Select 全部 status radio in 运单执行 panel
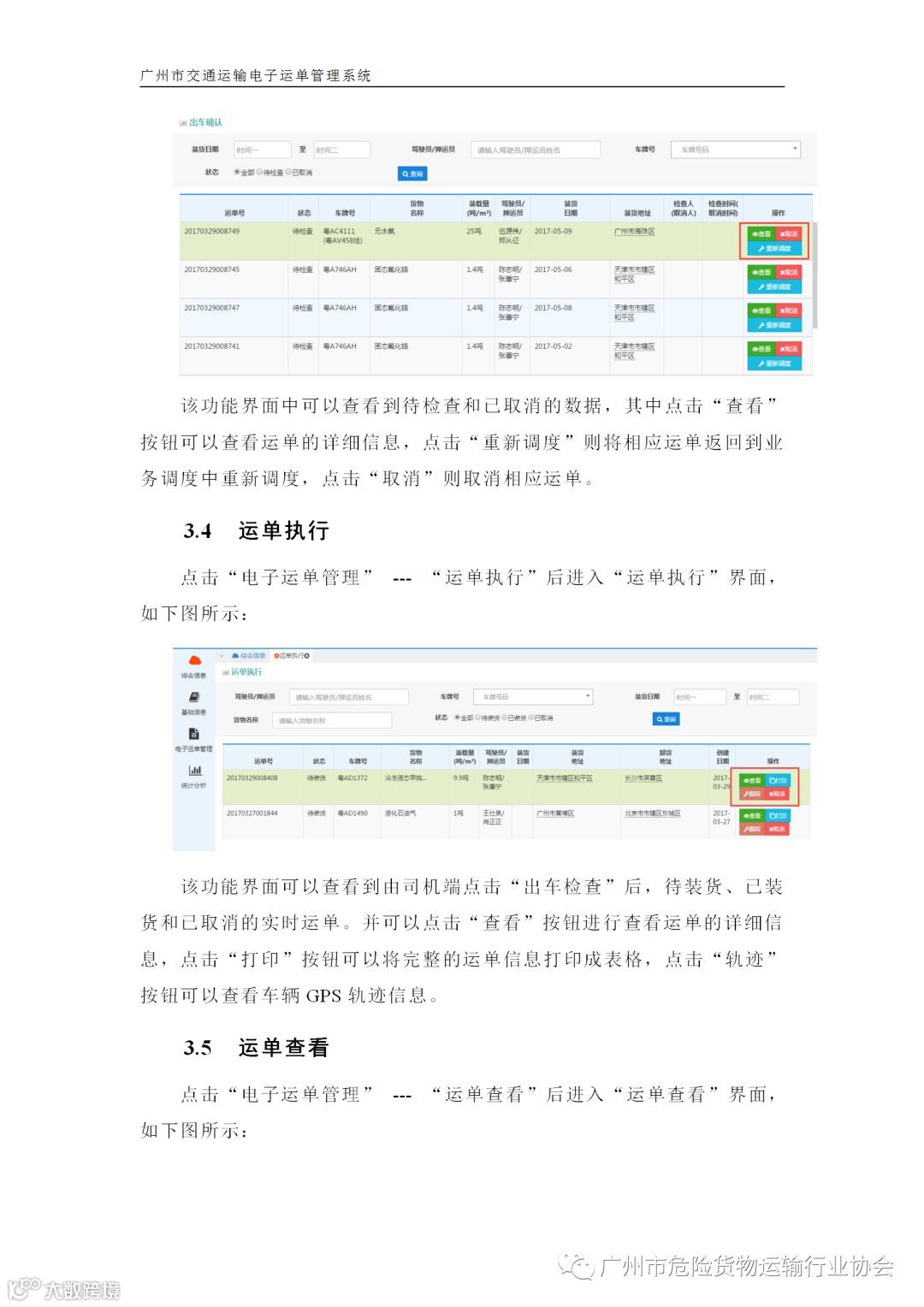Image resolution: width=924 pixels, height=1307 pixels. click(458, 718)
